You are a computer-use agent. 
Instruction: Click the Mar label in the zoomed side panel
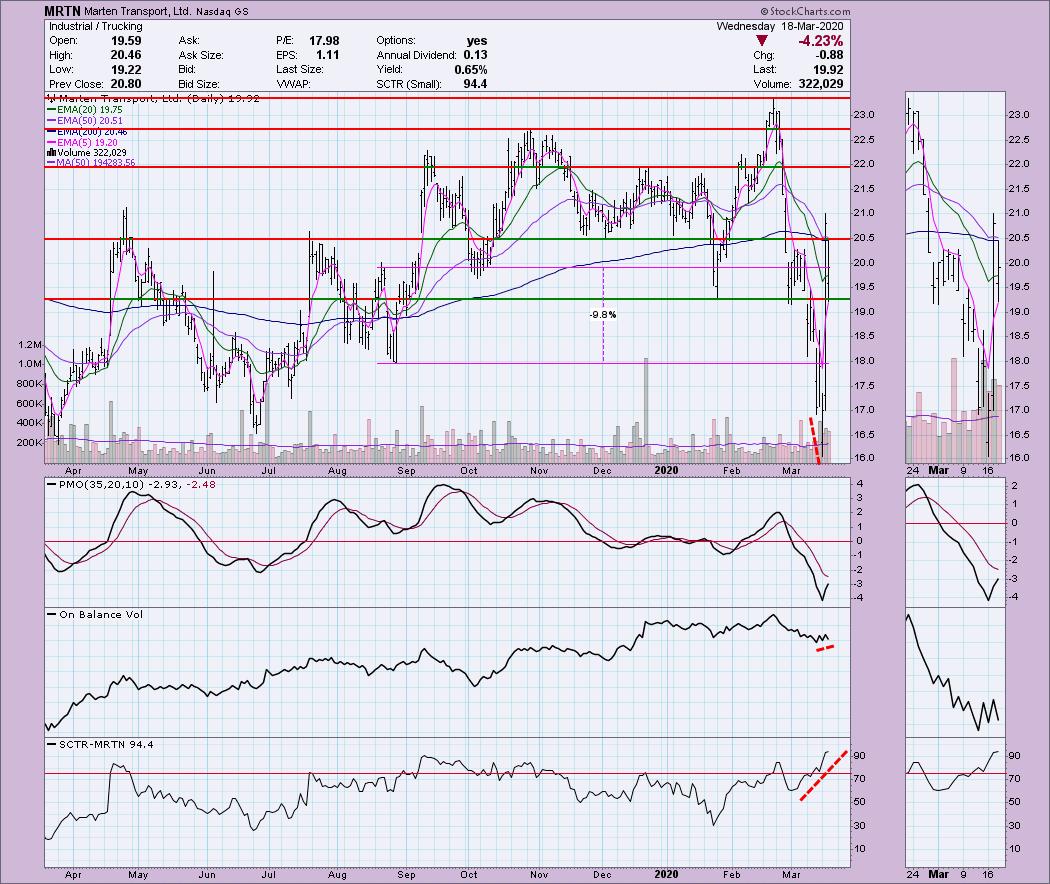[x=938, y=470]
